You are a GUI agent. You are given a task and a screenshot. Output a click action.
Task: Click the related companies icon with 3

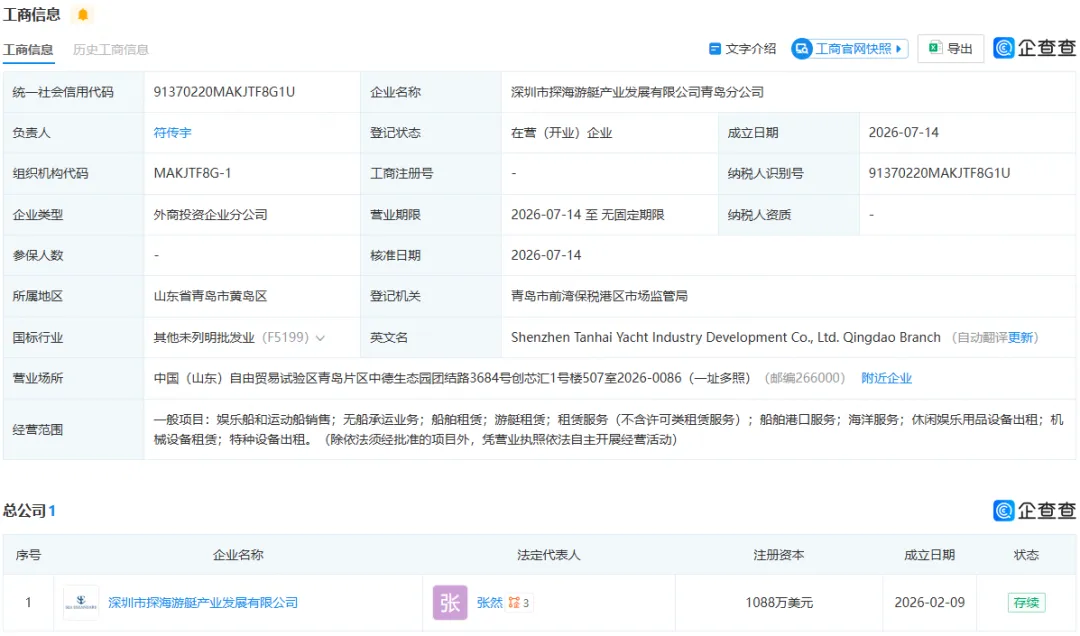click(519, 603)
